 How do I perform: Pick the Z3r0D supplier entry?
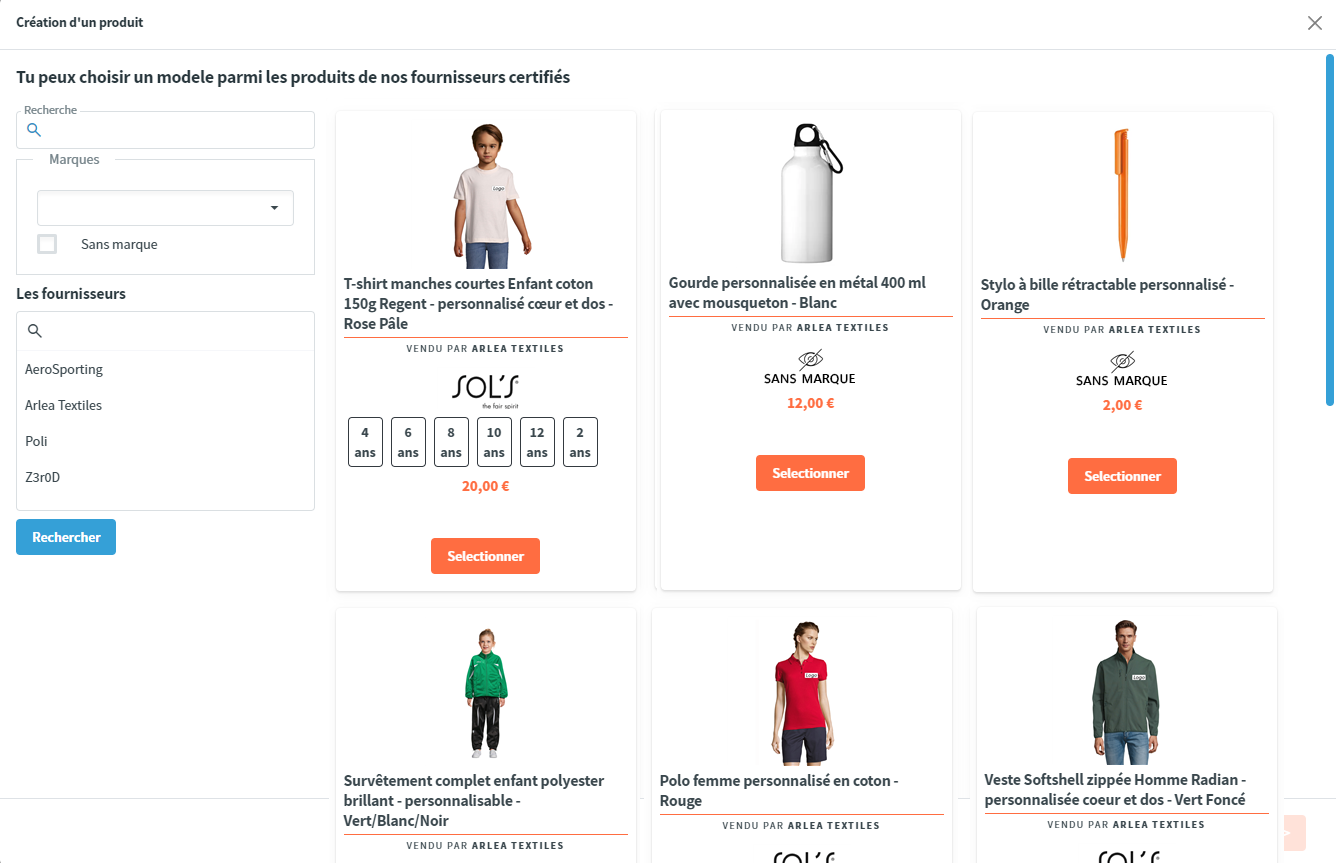pyautogui.click(x=43, y=477)
